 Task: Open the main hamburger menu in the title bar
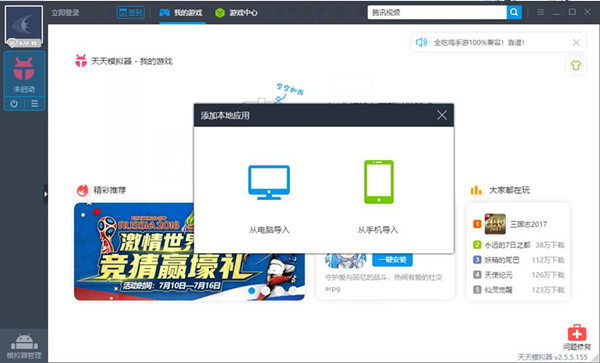coord(540,12)
